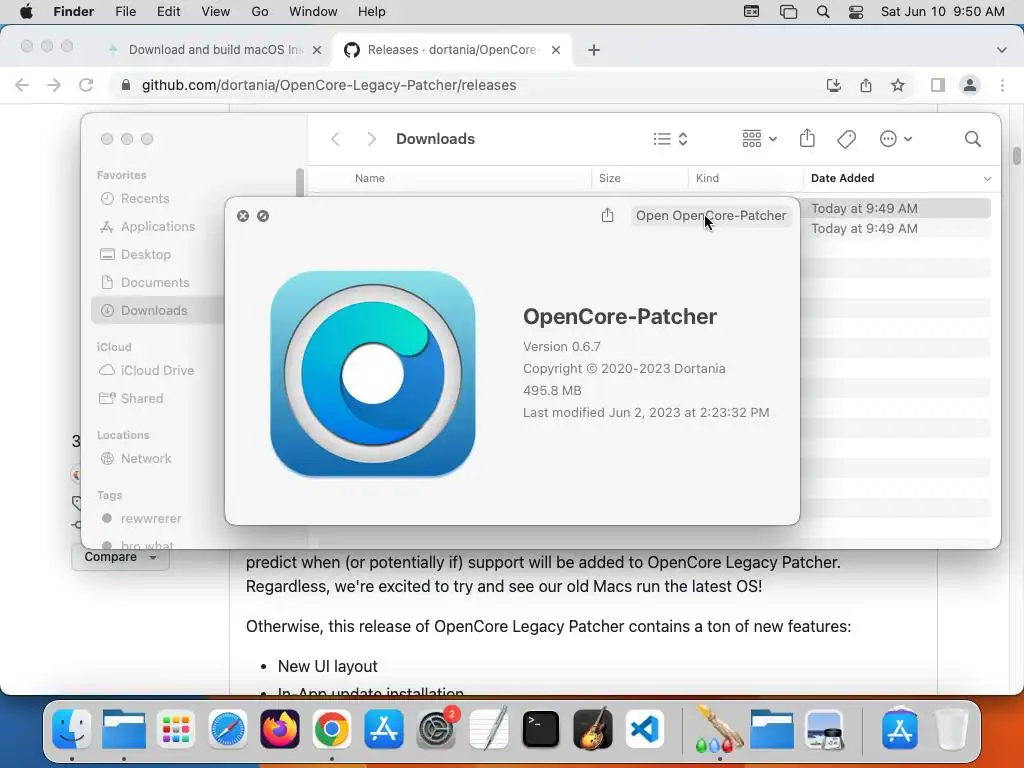Open Terminal from the Dock
The image size is (1024, 768).
[540, 729]
